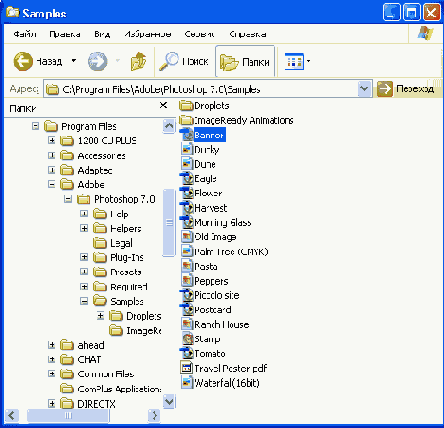Open the Справка menu
The image size is (444, 428).
tap(248, 34)
